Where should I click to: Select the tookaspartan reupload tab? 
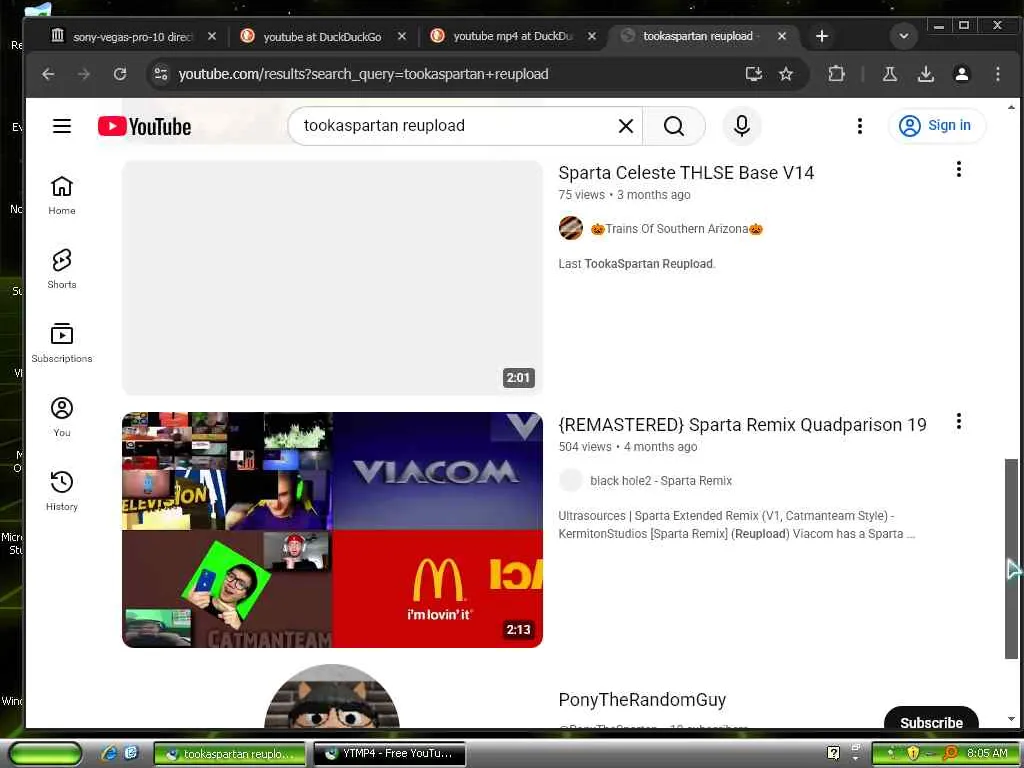click(x=697, y=36)
